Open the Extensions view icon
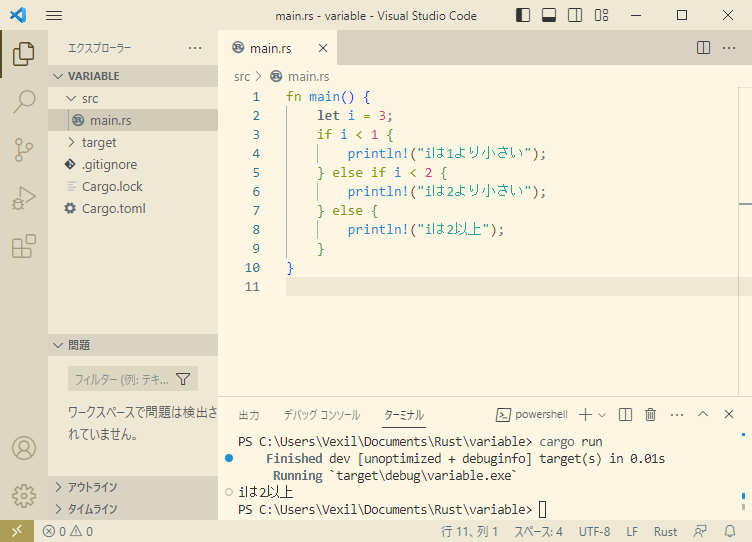 (x=24, y=246)
